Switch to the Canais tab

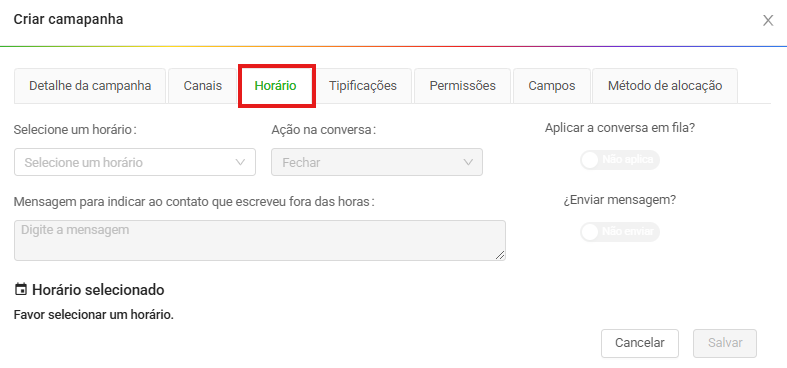[x=203, y=86]
